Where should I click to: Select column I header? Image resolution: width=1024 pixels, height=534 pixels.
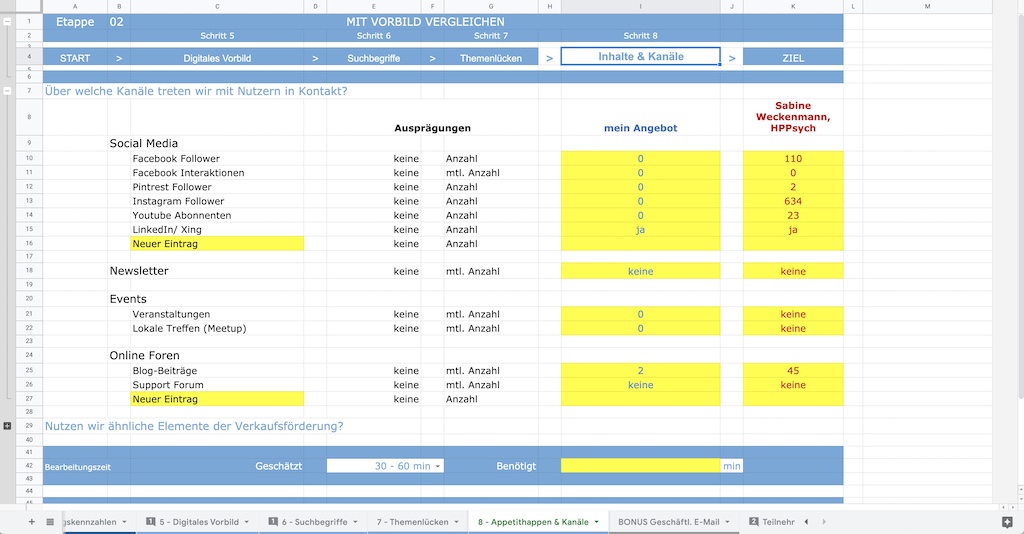pyautogui.click(x=641, y=6)
